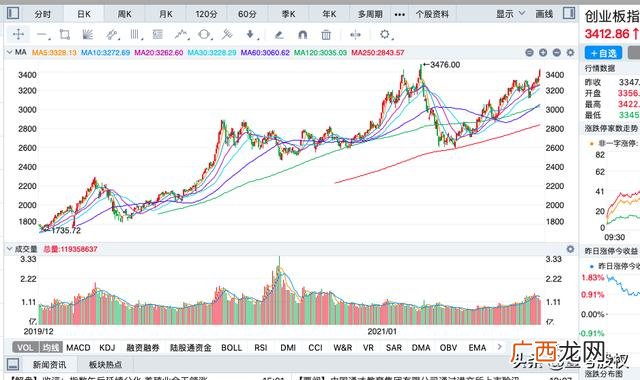Viewport: 640px width, 380px height.
Task: Select the straight line drawing tool
Action: (43, 35)
